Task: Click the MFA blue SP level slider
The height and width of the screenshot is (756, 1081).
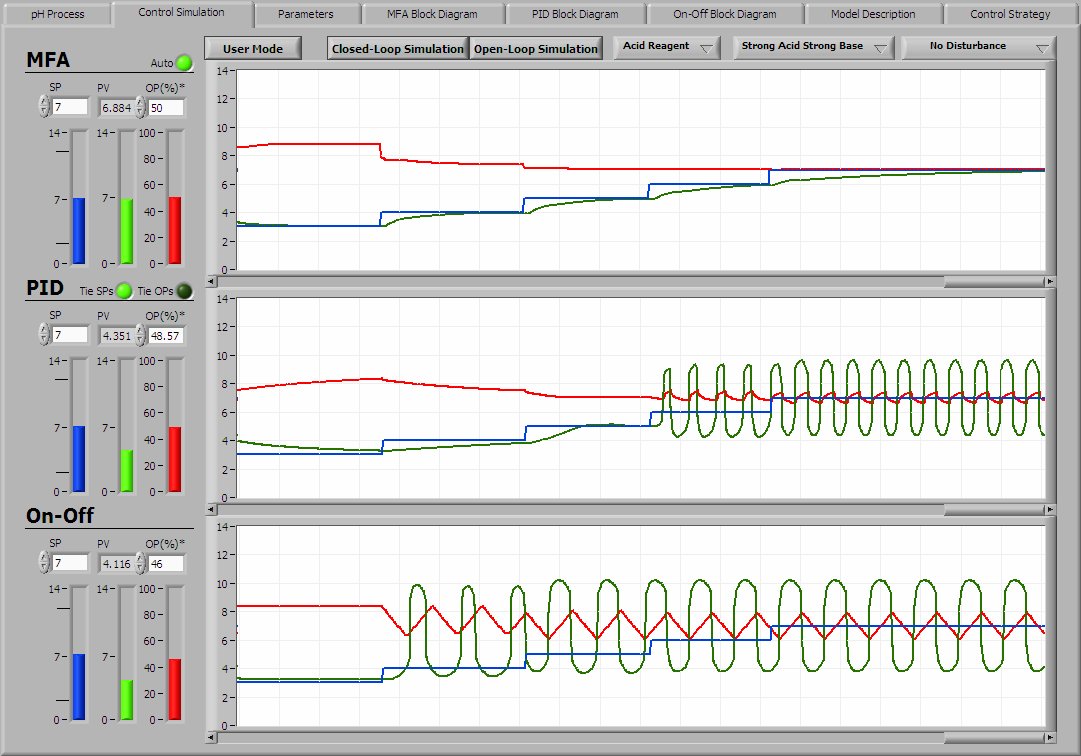Action: pos(80,230)
